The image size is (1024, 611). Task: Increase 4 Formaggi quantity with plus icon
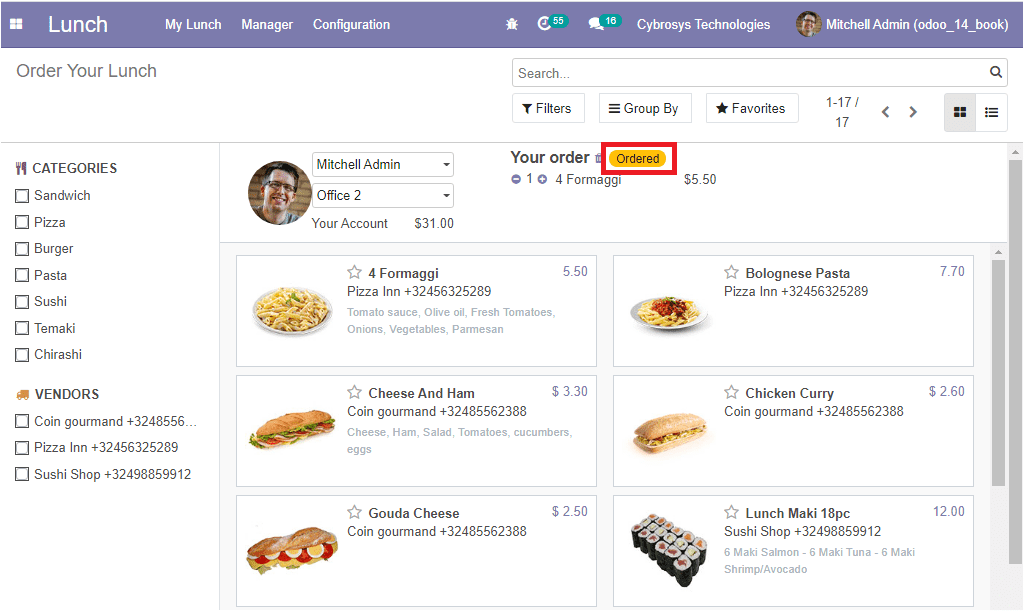542,179
